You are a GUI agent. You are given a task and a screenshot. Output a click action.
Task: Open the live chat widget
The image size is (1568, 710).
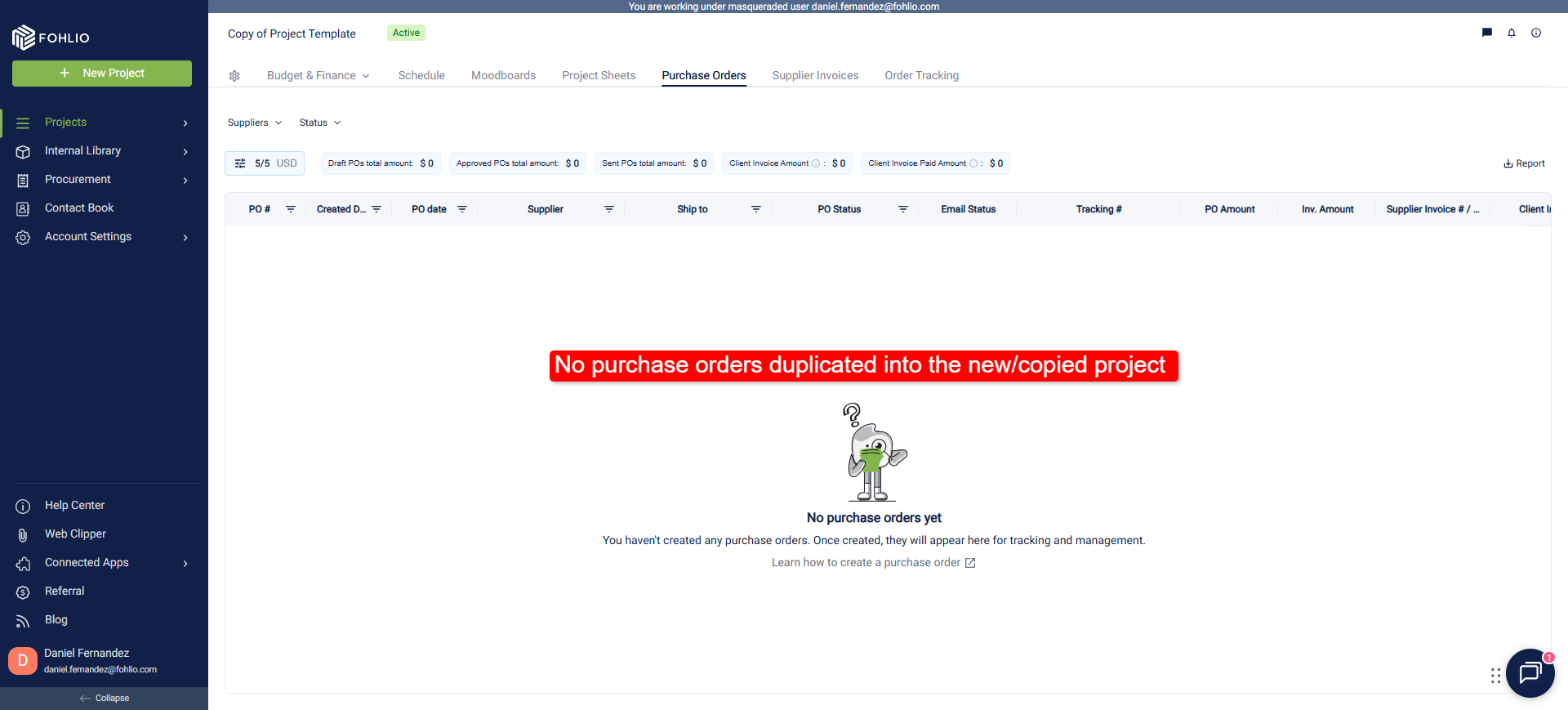point(1530,672)
